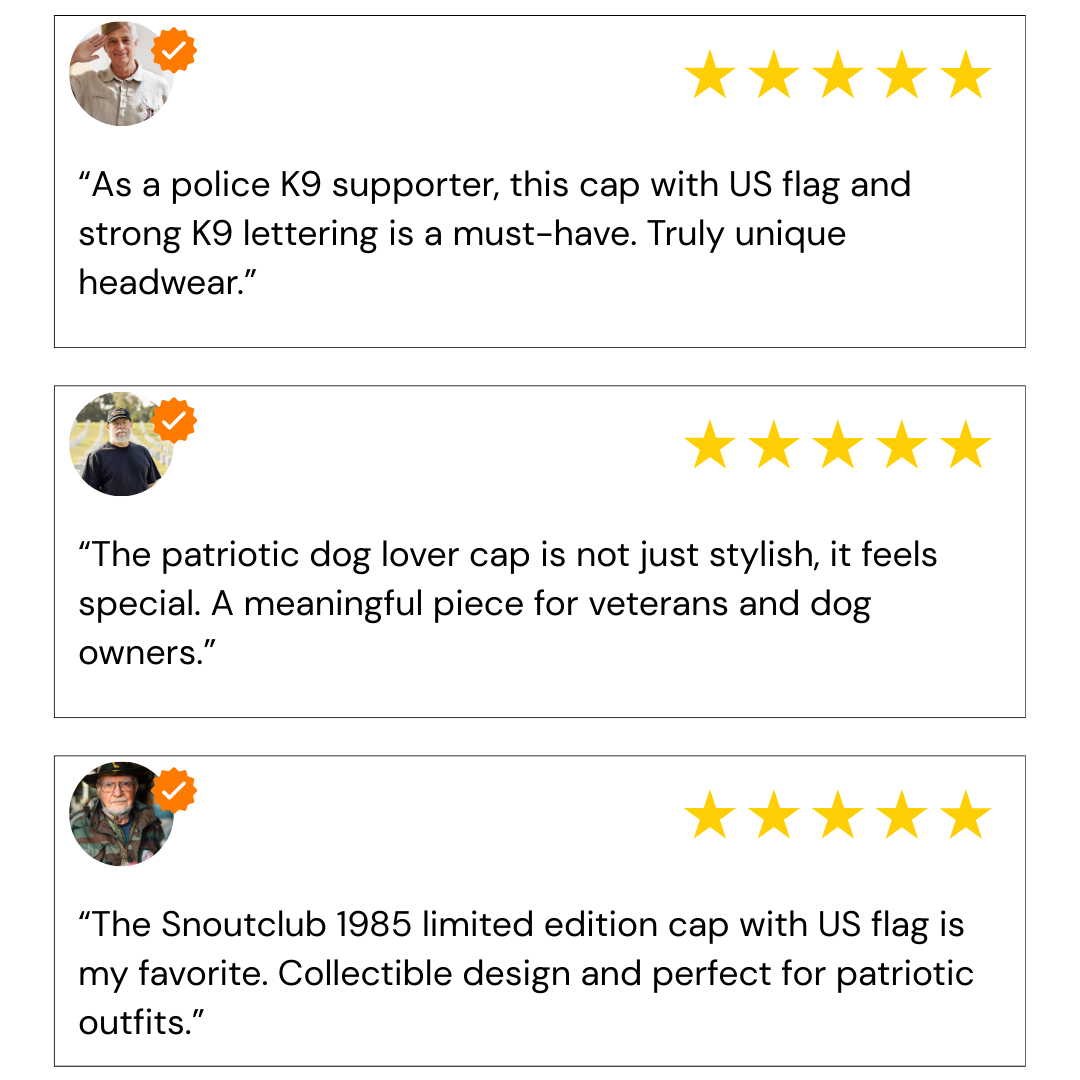Click third star of the K9 supporter review
This screenshot has height=1080, width=1080.
tap(838, 74)
